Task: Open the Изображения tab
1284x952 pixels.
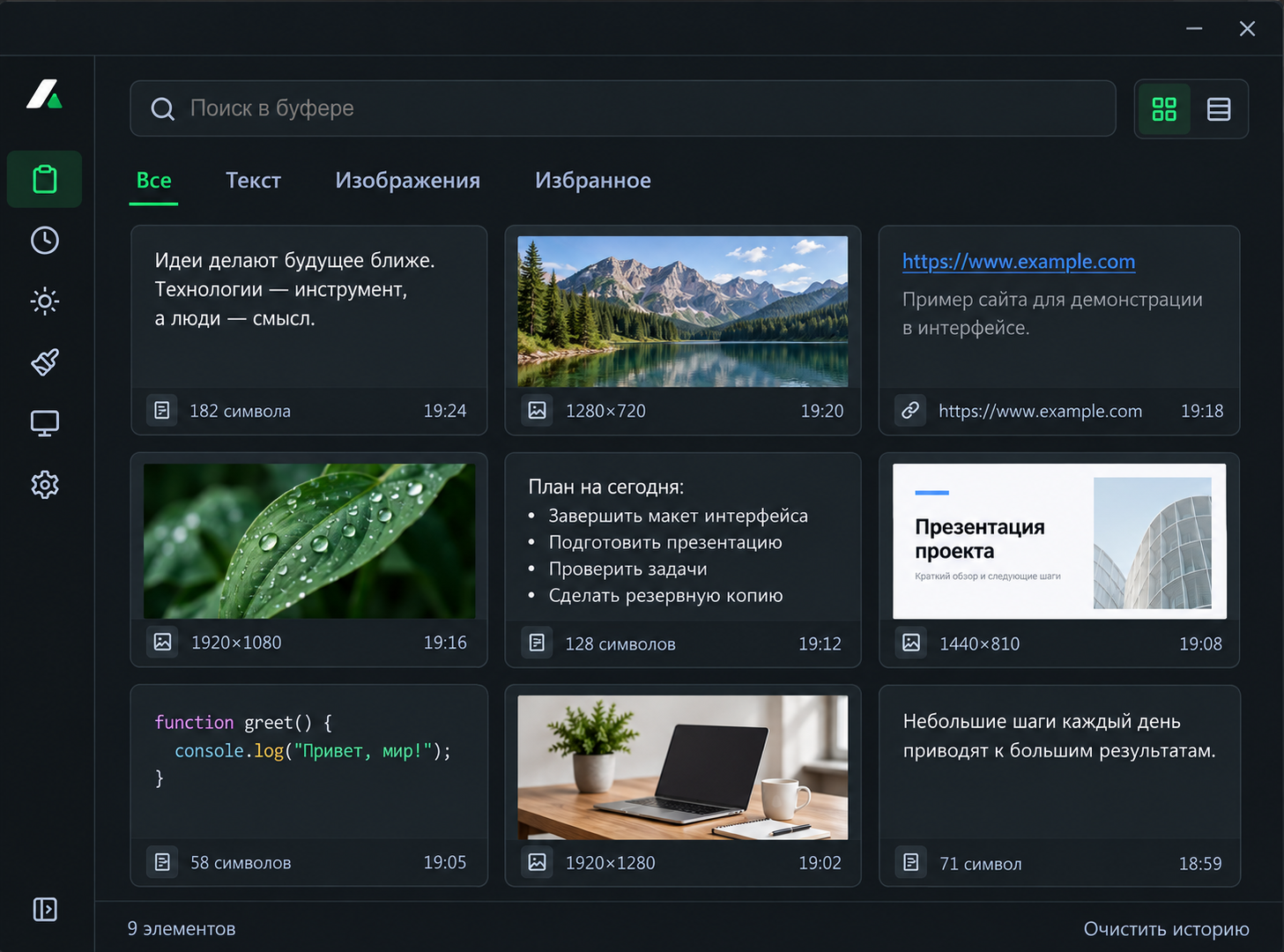Action: point(407,181)
